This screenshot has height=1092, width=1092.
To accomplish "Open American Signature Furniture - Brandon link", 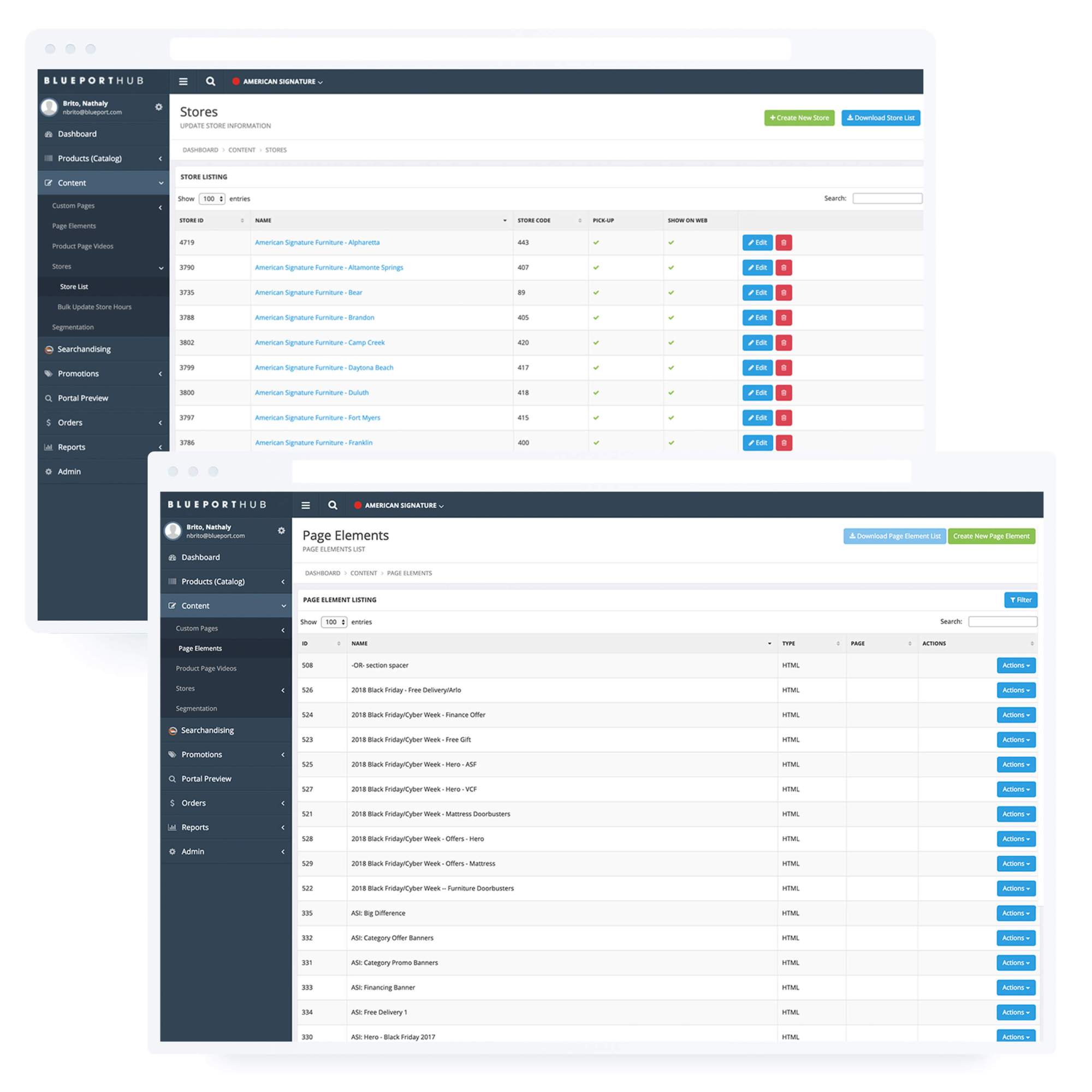I will [x=314, y=318].
